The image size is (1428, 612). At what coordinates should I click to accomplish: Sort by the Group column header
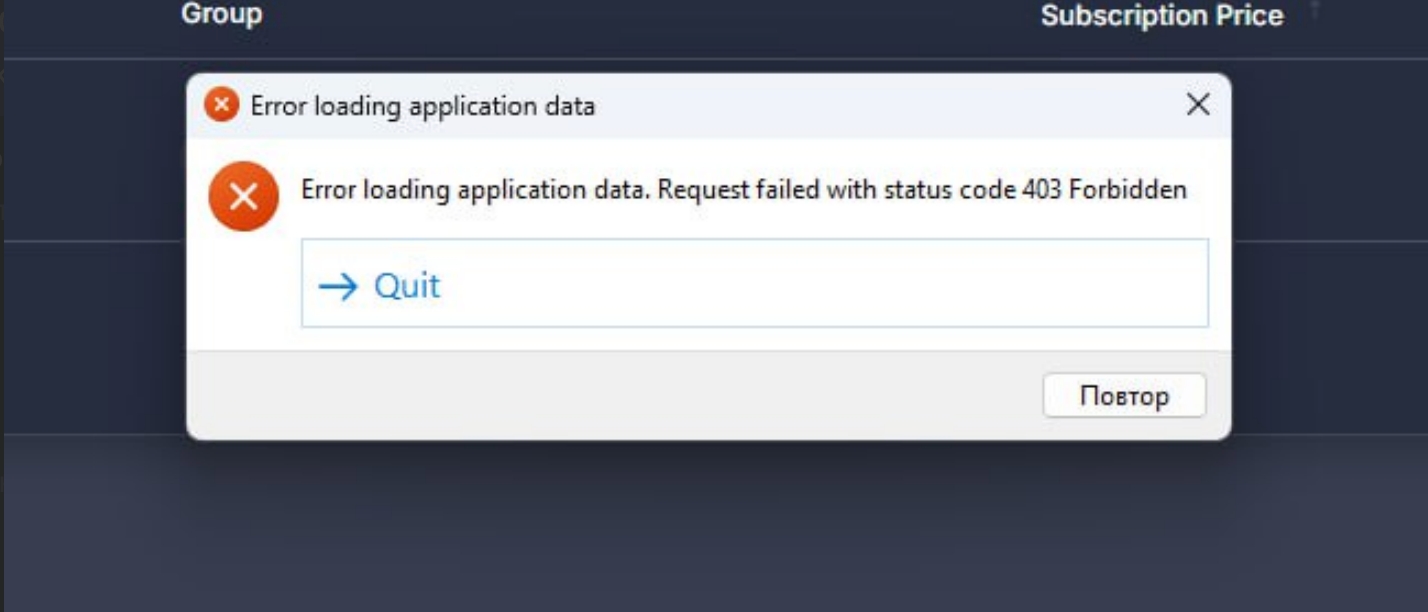tap(221, 14)
